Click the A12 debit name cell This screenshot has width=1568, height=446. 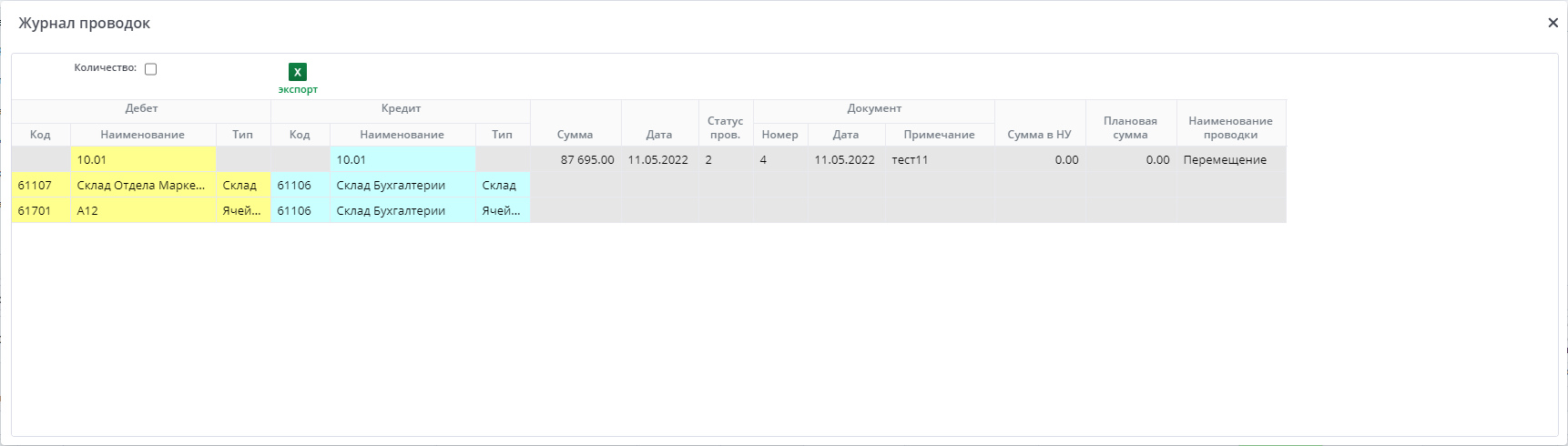142,211
